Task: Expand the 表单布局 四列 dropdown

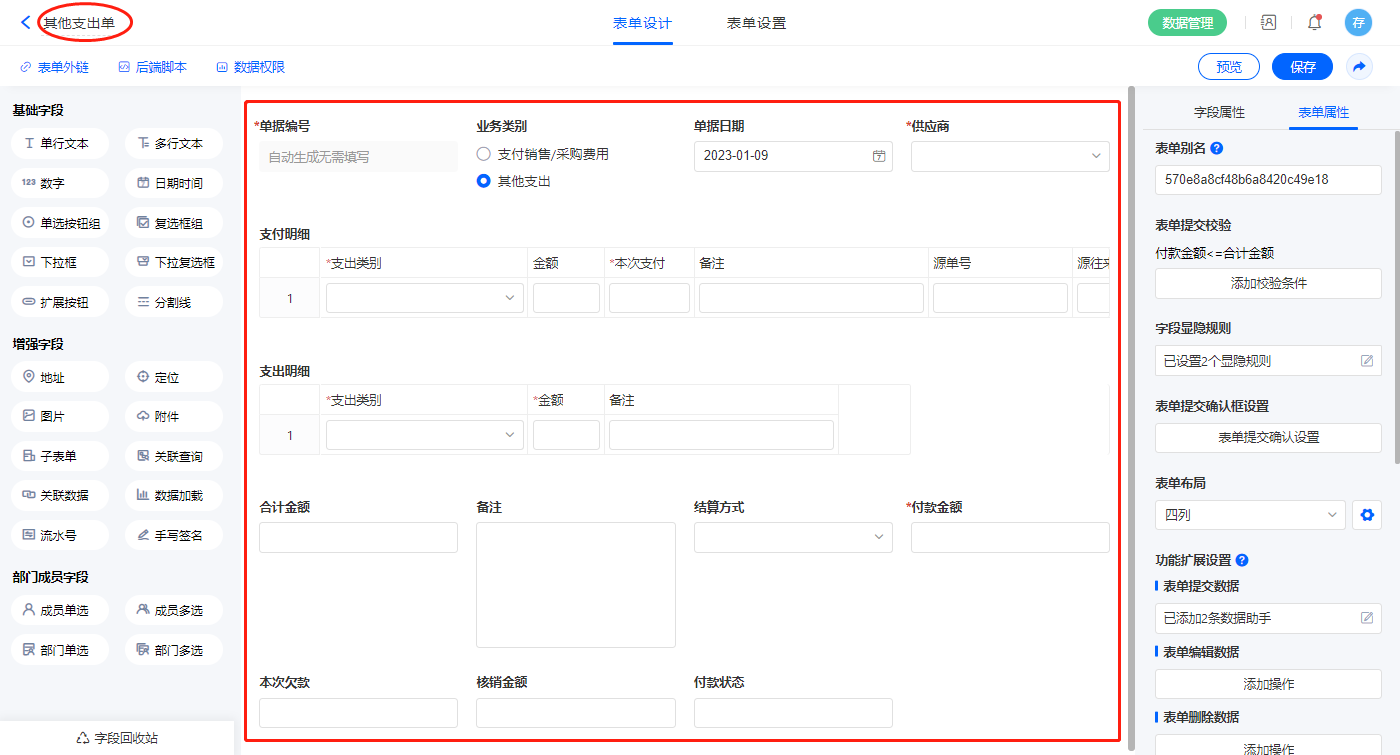Action: point(1250,515)
